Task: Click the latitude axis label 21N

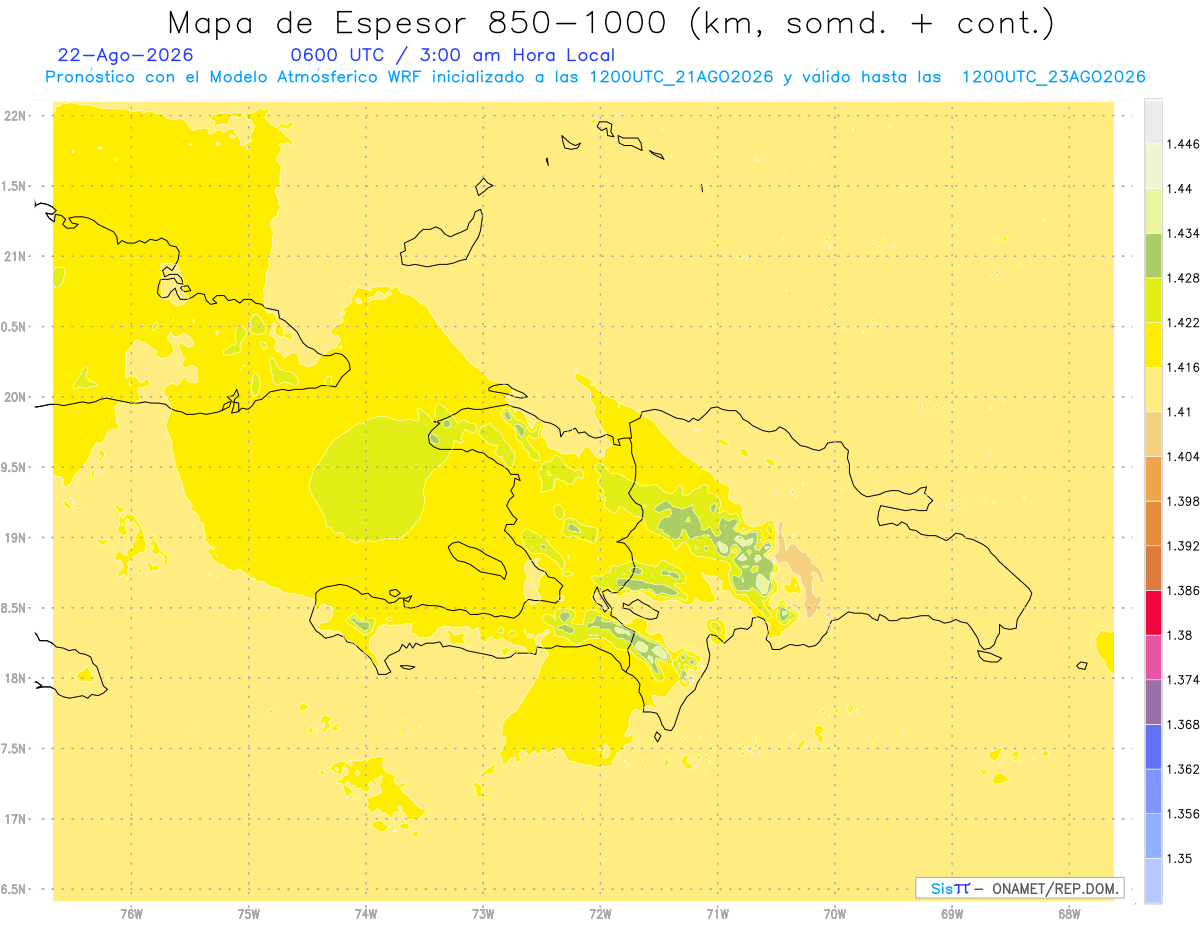Action: (16, 256)
